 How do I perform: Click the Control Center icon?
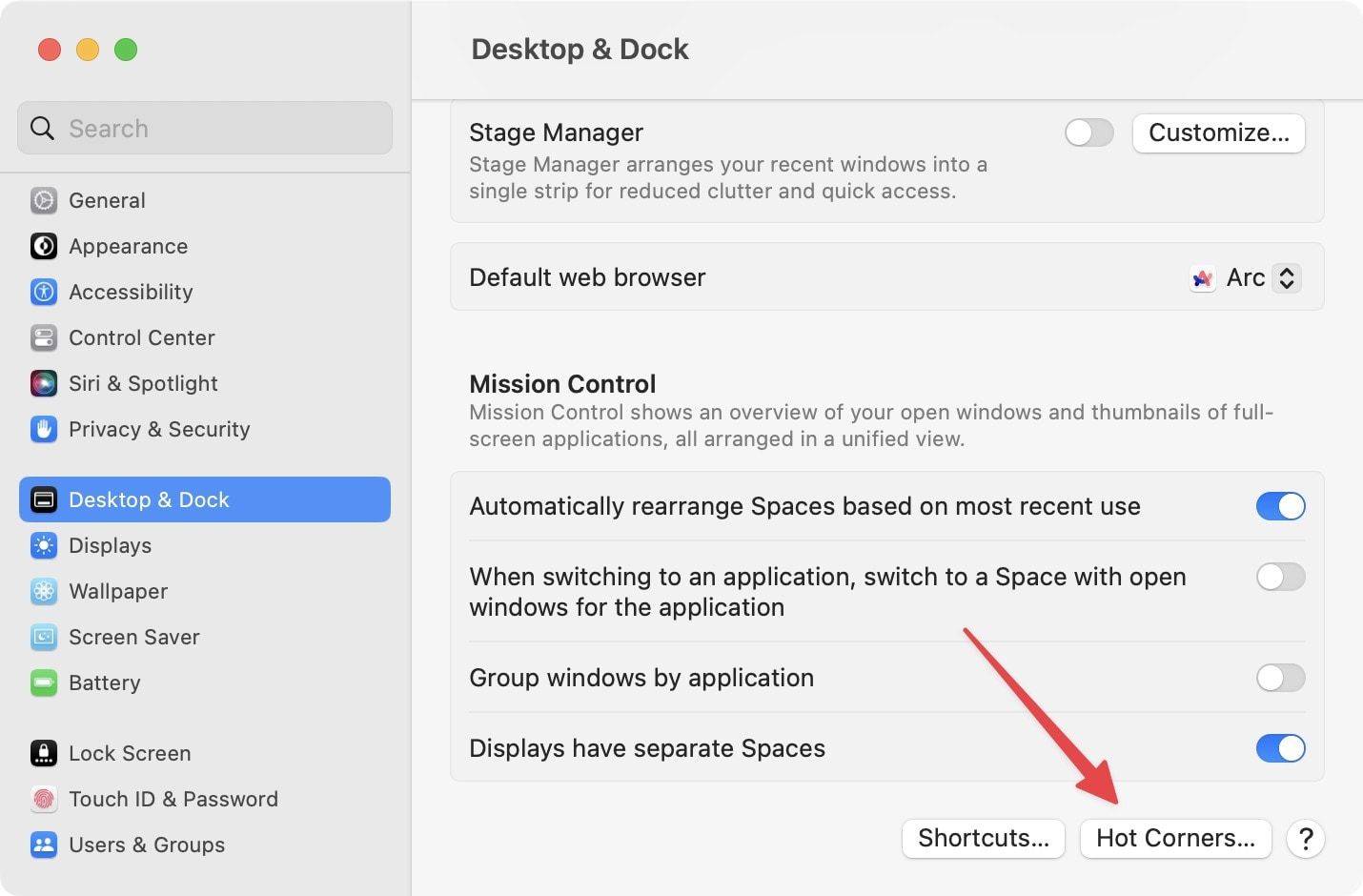pos(44,337)
